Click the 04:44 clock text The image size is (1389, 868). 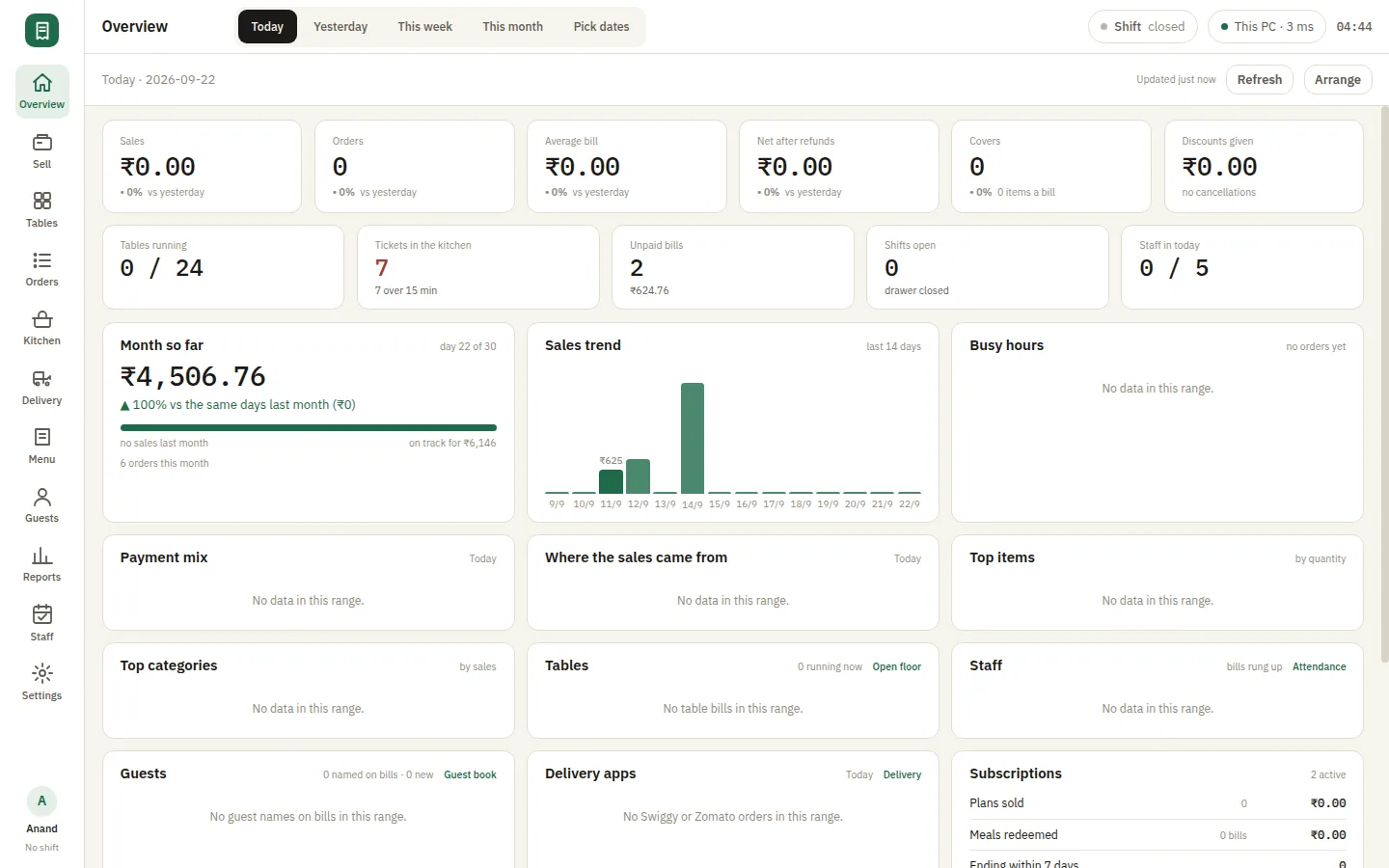(1354, 27)
